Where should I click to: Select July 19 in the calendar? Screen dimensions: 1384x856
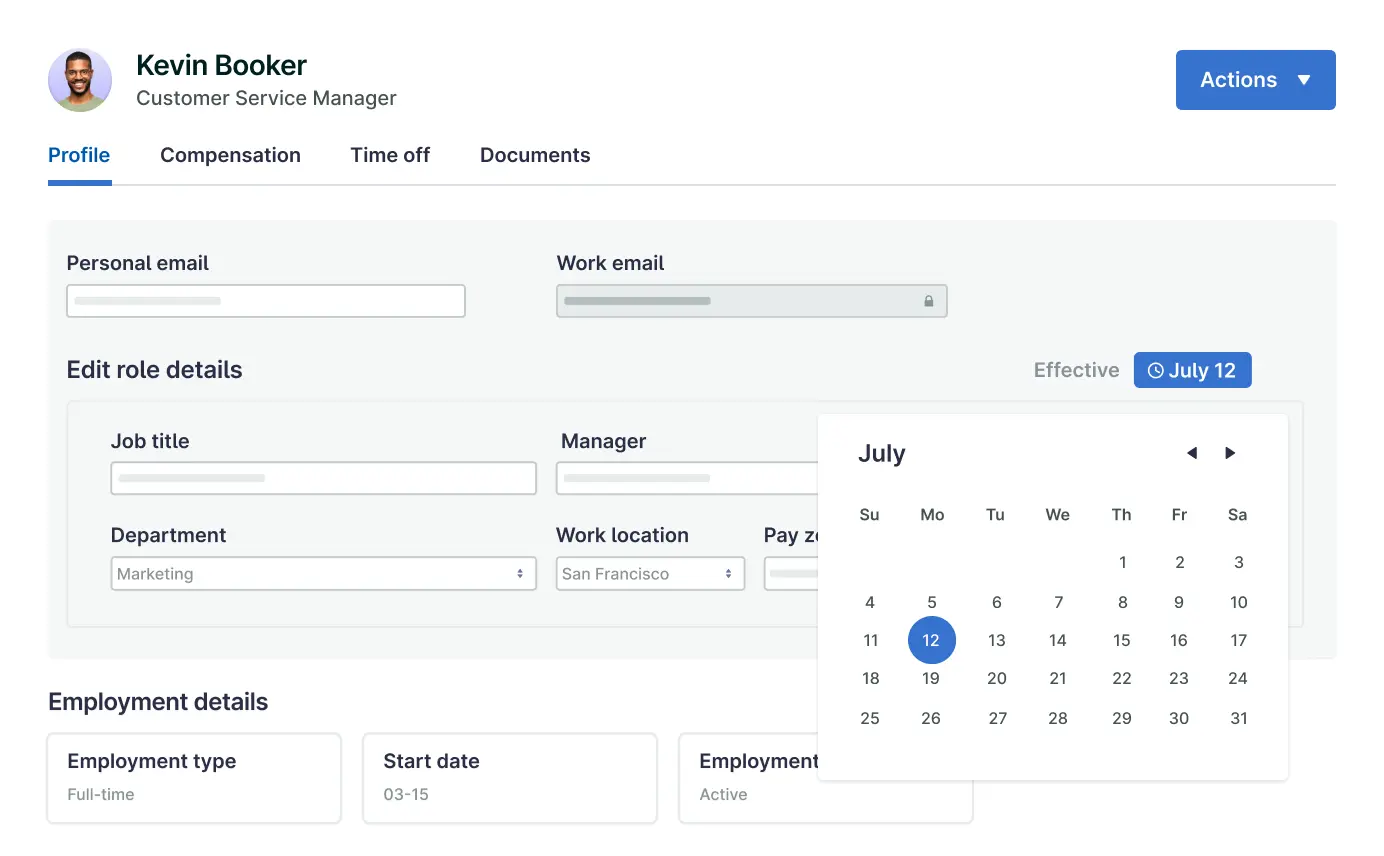click(x=931, y=679)
